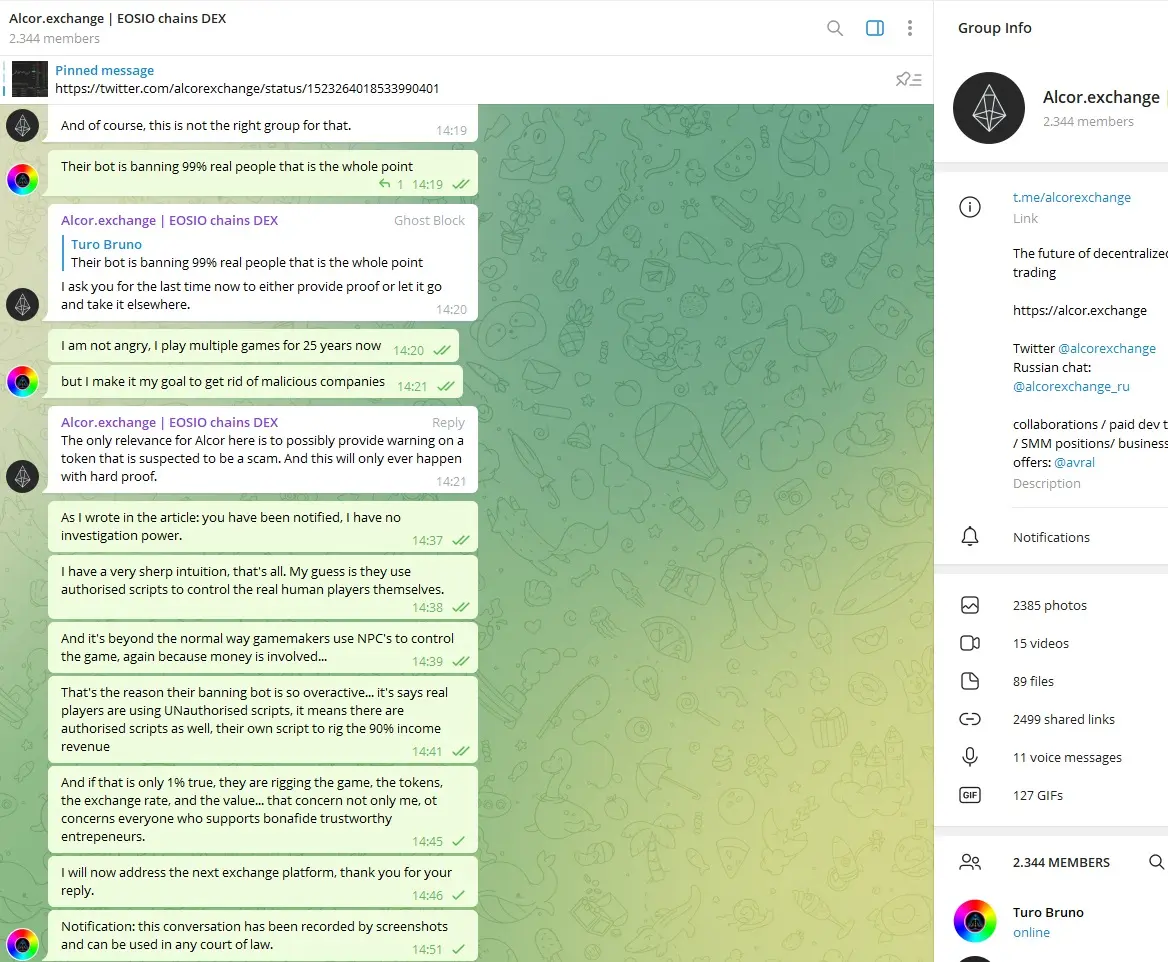Click message 'And it's beyond the normal way gamemakers'
The image size is (1168, 962).
click(262, 648)
